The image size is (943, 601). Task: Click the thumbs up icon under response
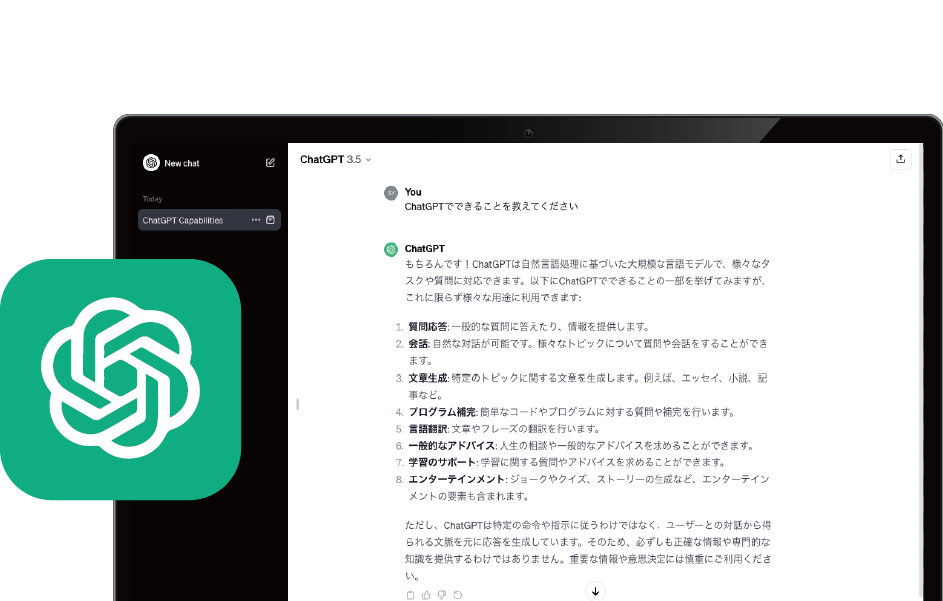coord(426,594)
